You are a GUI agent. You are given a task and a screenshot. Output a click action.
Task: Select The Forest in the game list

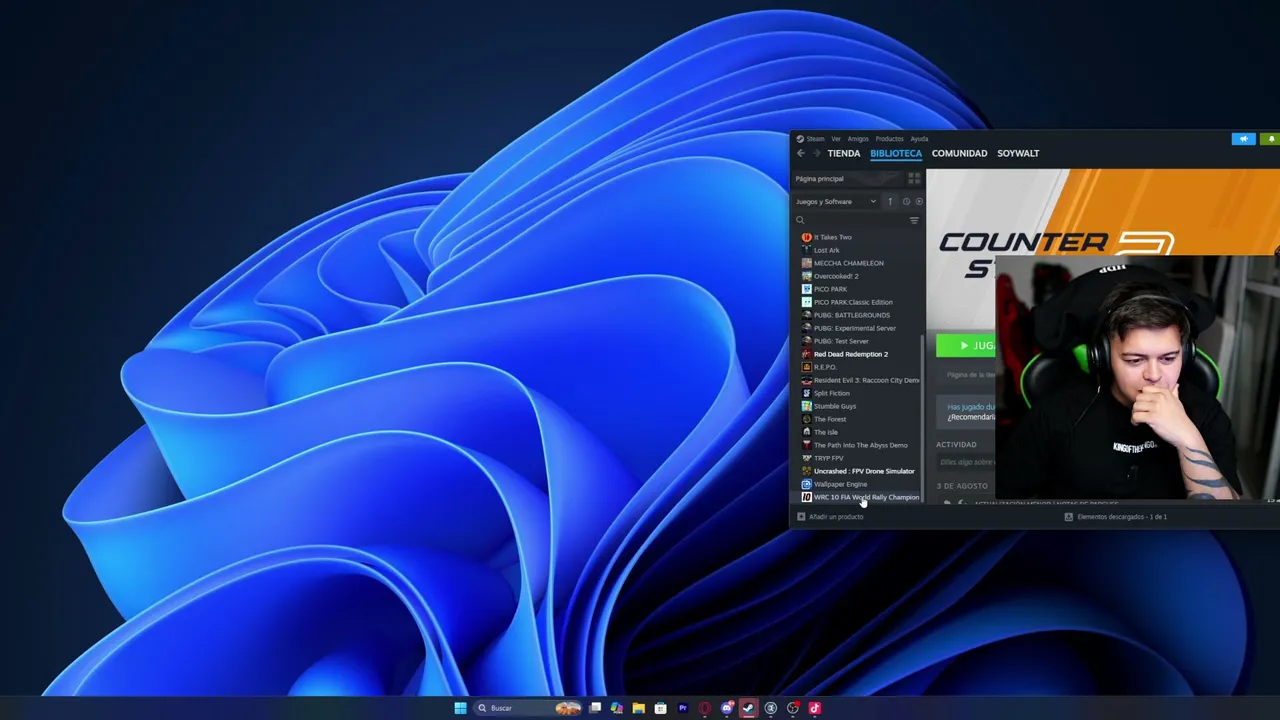click(830, 419)
